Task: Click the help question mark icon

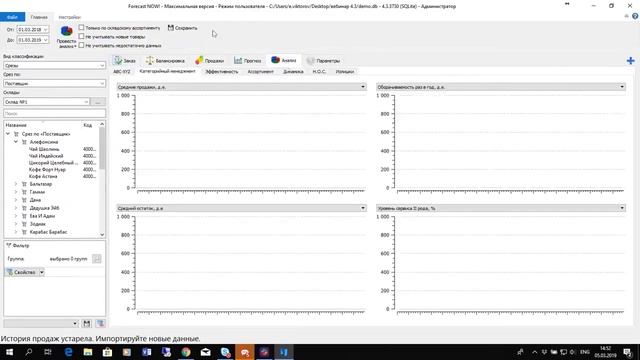Action: [x=635, y=16]
